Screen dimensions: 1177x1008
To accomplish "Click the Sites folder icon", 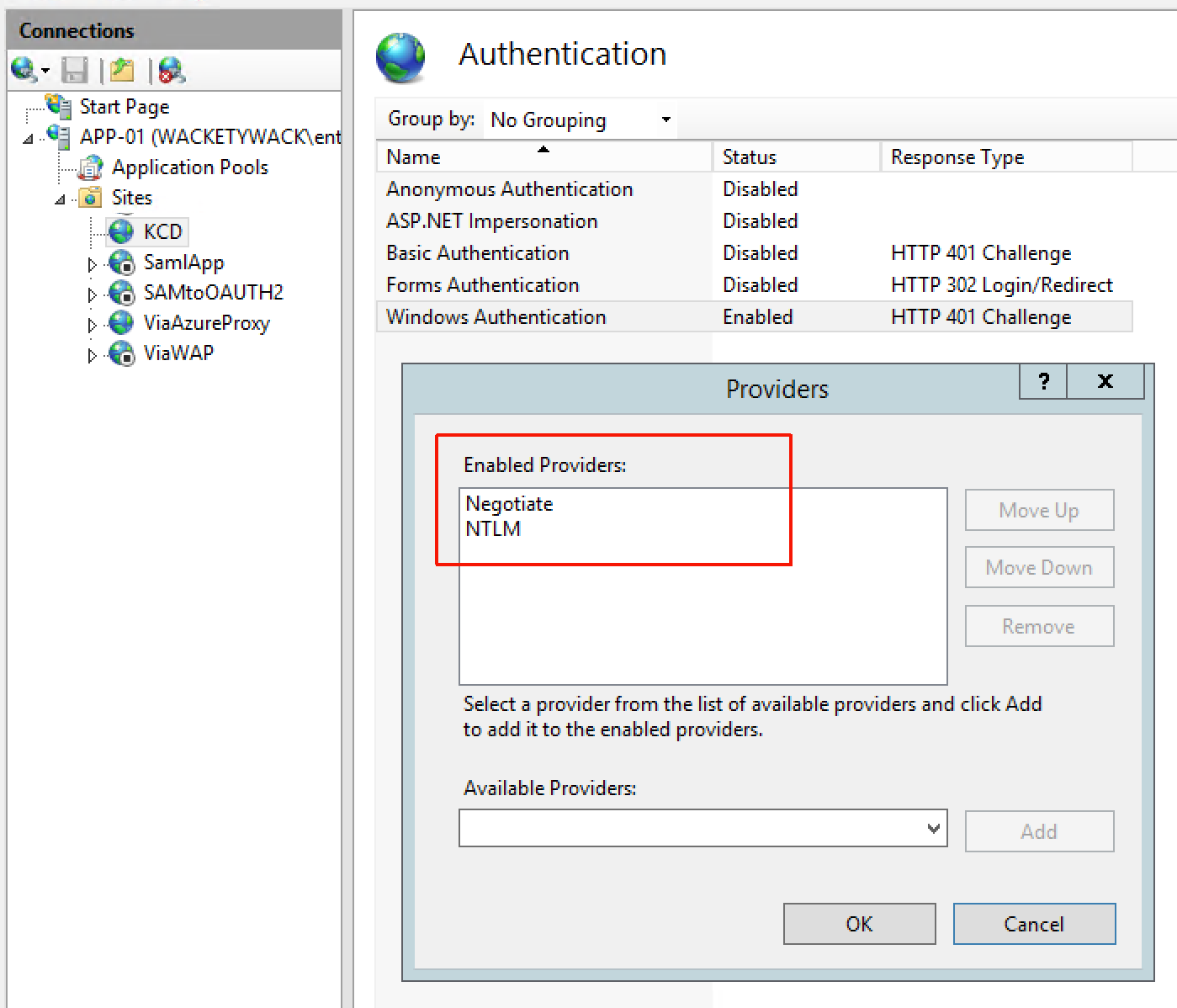I will pos(91,198).
